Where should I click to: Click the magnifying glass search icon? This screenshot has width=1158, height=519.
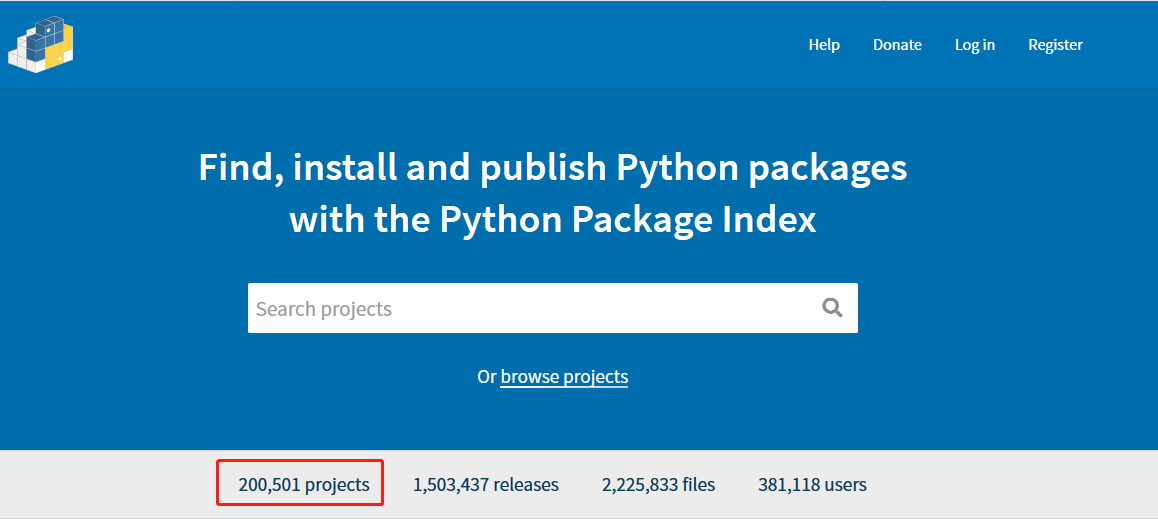coord(832,308)
